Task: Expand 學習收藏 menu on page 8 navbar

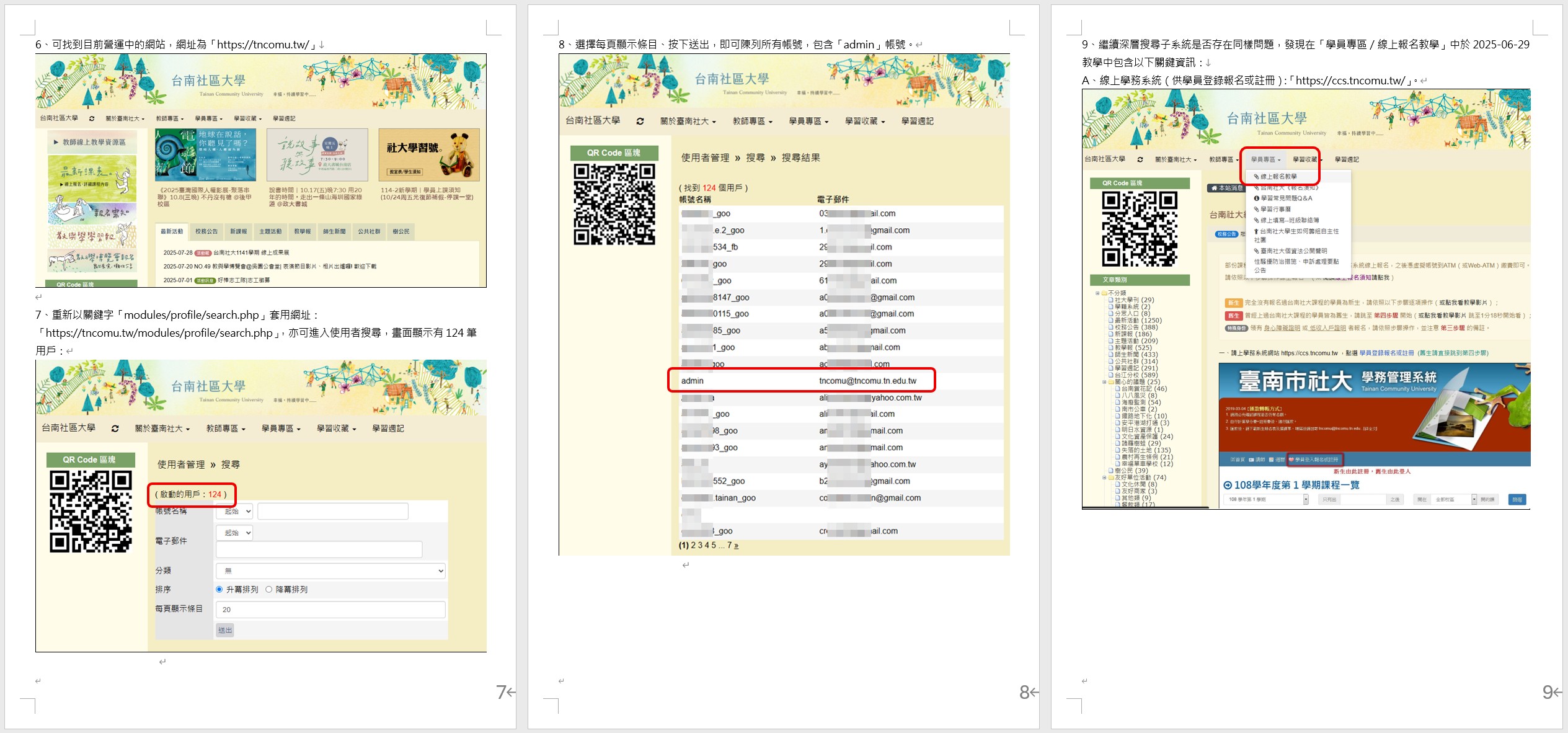Action: pyautogui.click(x=865, y=121)
